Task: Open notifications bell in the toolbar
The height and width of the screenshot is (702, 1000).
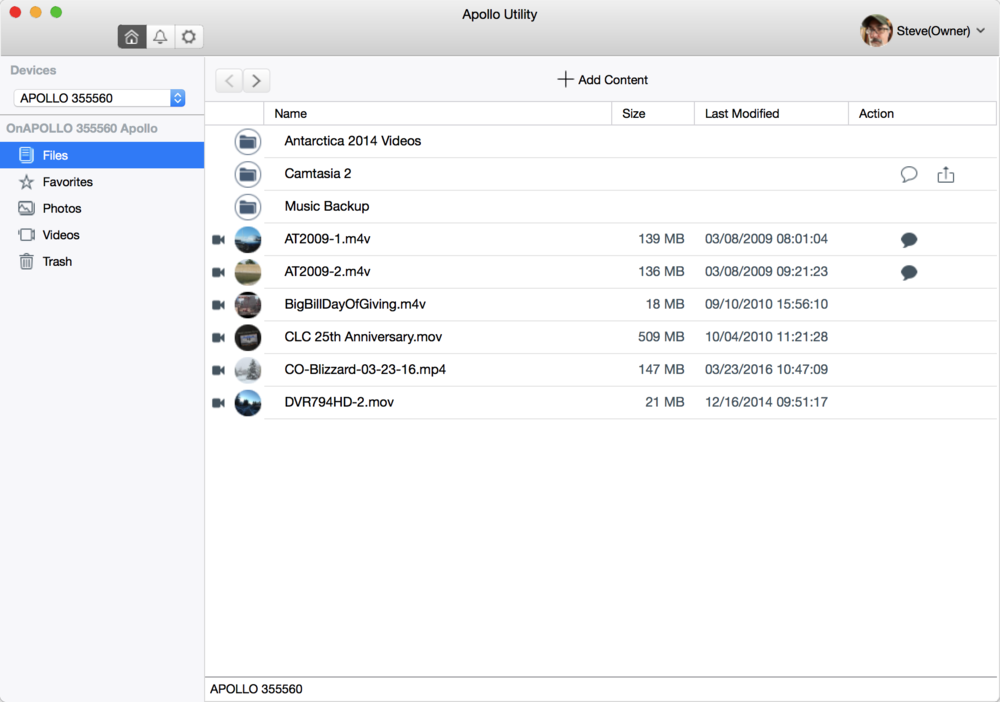Action: tap(160, 37)
